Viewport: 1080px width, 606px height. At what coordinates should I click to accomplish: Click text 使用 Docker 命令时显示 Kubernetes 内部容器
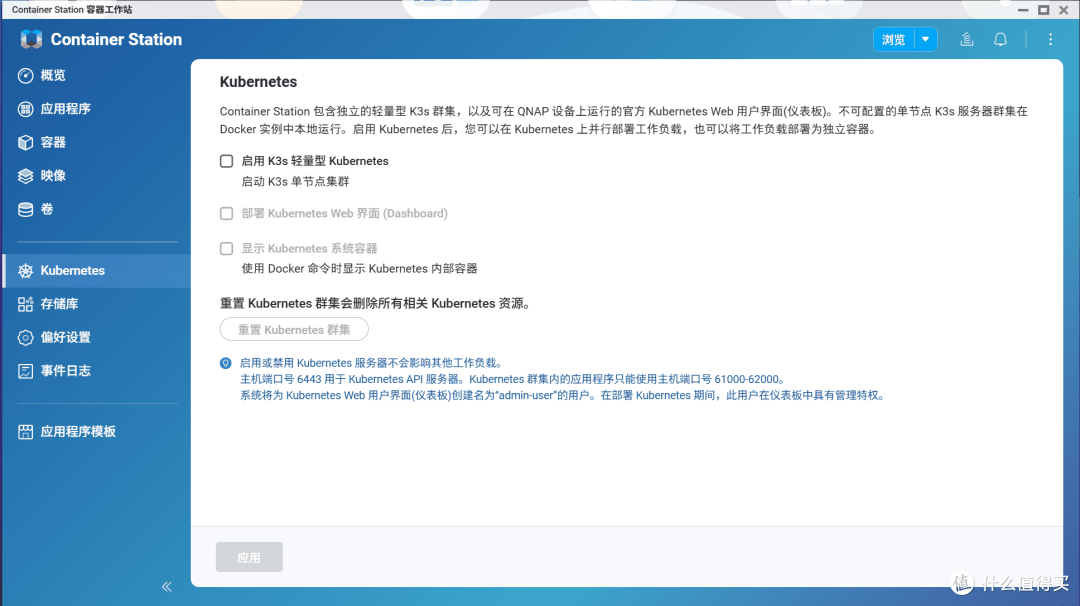[359, 269]
